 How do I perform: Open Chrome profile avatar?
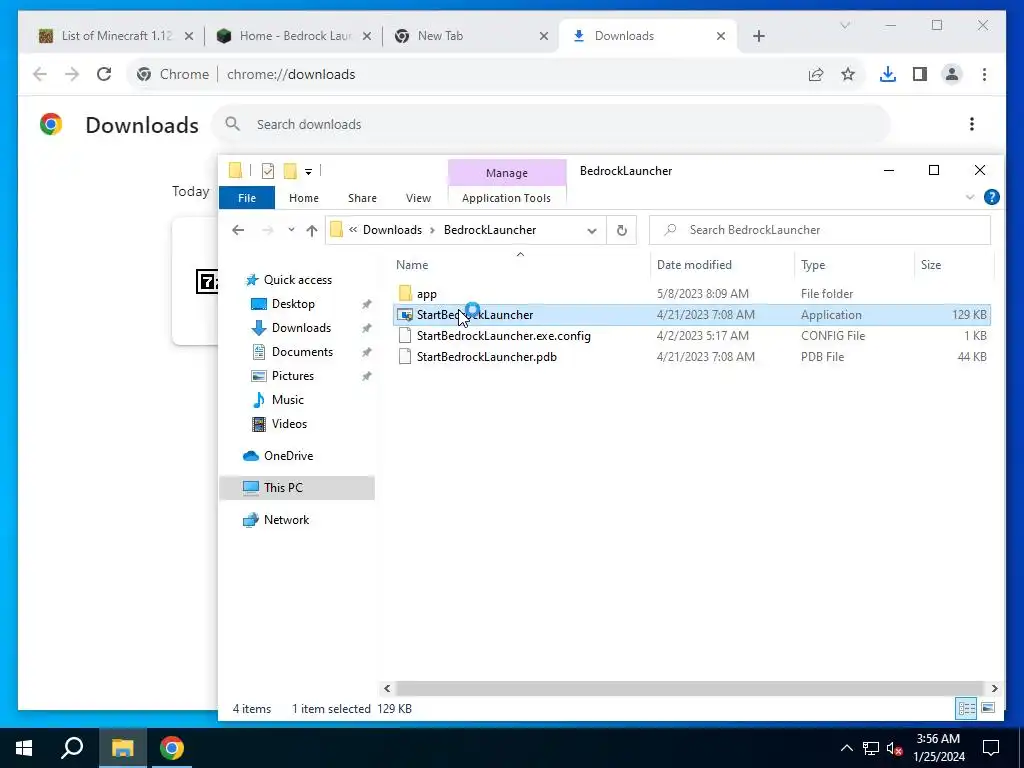click(x=952, y=74)
